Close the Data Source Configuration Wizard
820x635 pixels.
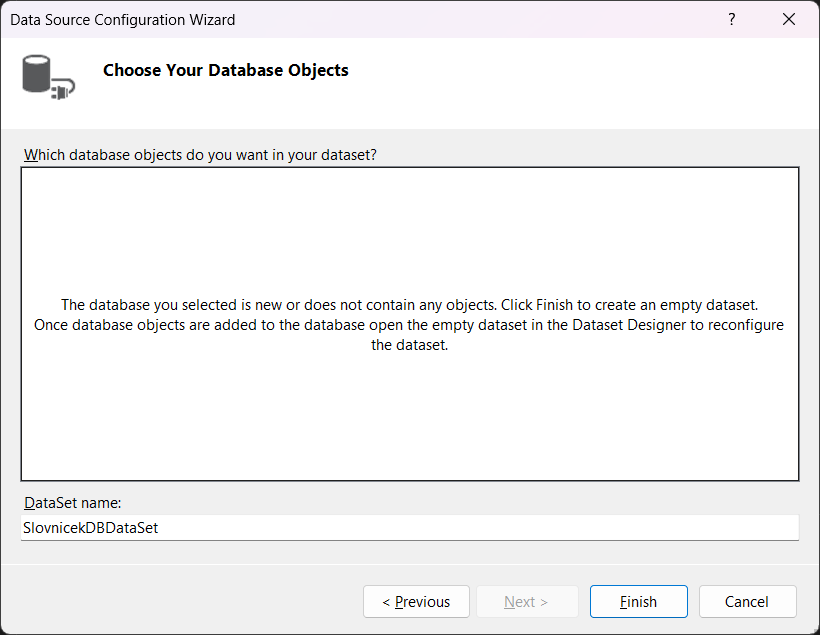coord(789,19)
